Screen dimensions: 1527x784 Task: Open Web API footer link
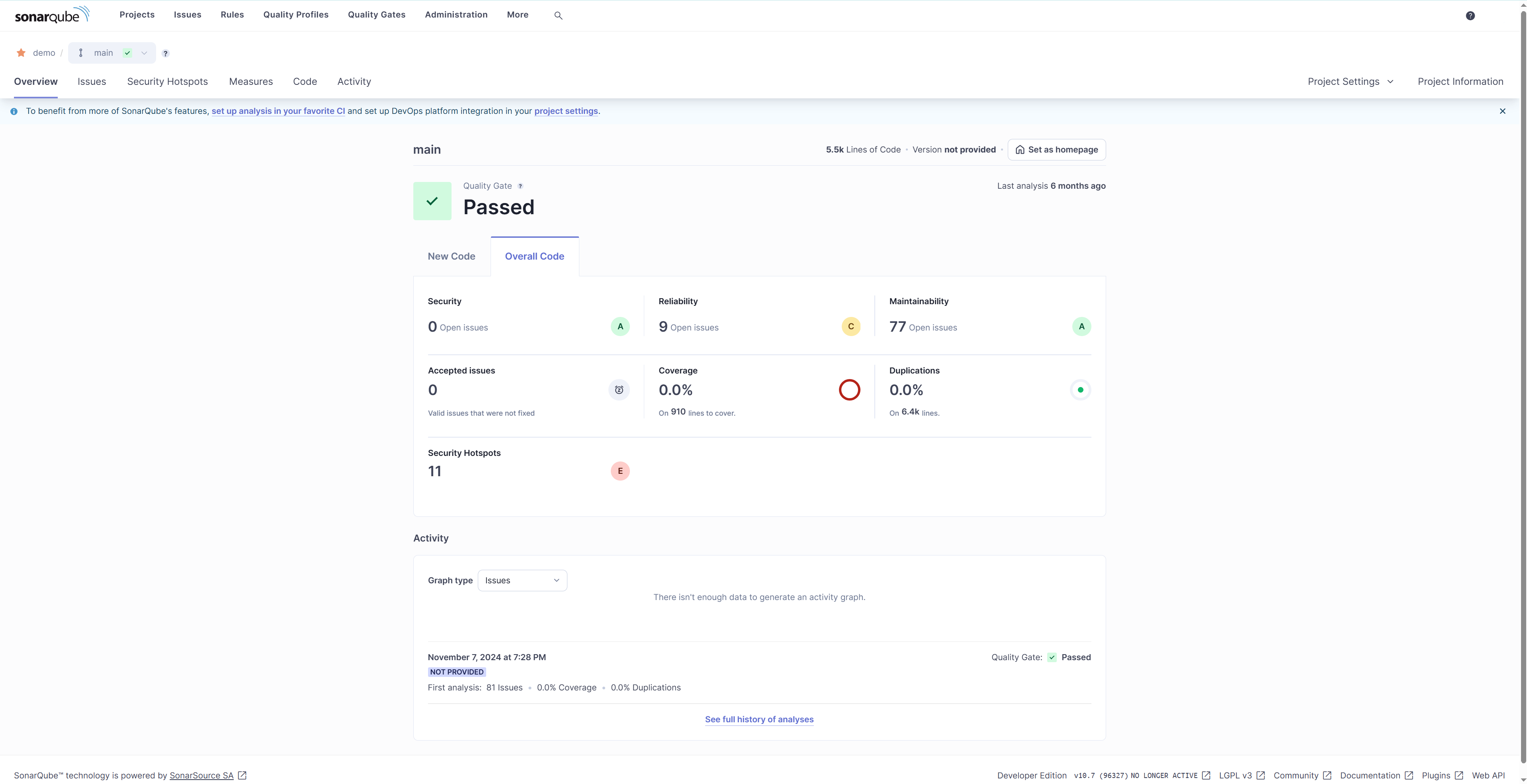(1488, 776)
